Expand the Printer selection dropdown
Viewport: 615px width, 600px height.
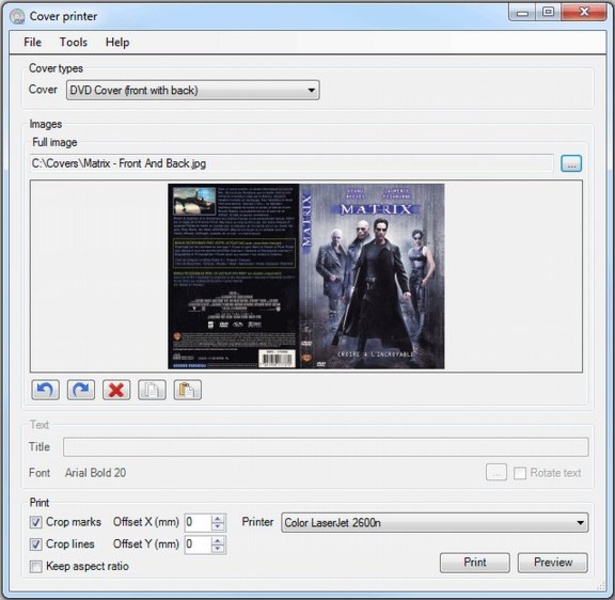click(x=434, y=522)
